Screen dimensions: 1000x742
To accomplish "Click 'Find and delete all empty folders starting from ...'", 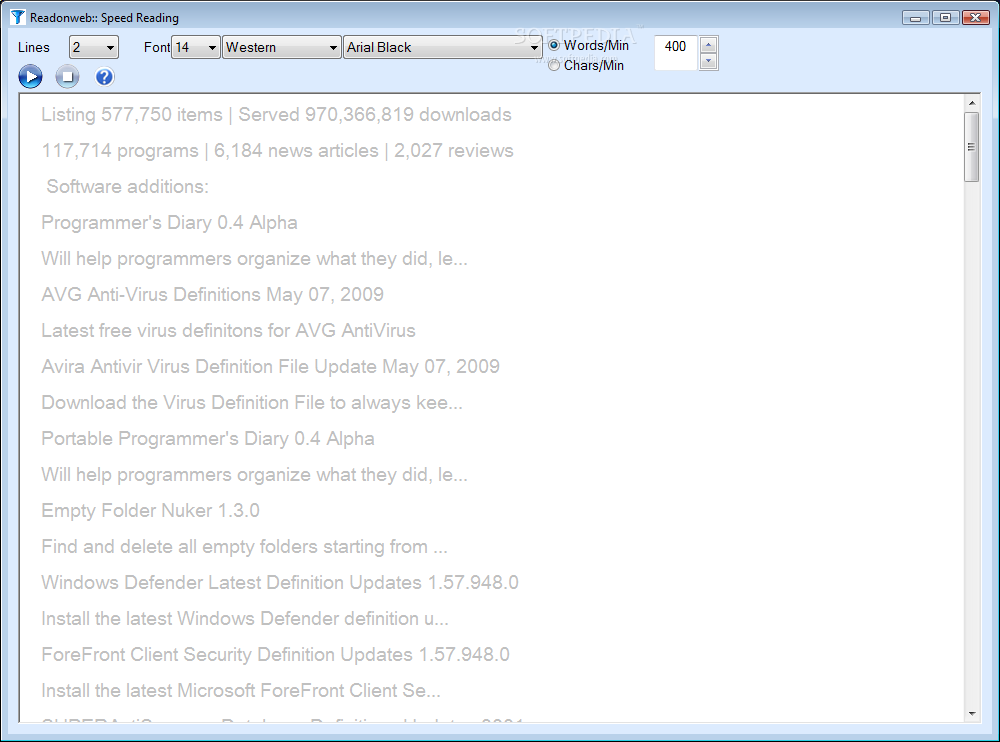I will [x=244, y=547].
